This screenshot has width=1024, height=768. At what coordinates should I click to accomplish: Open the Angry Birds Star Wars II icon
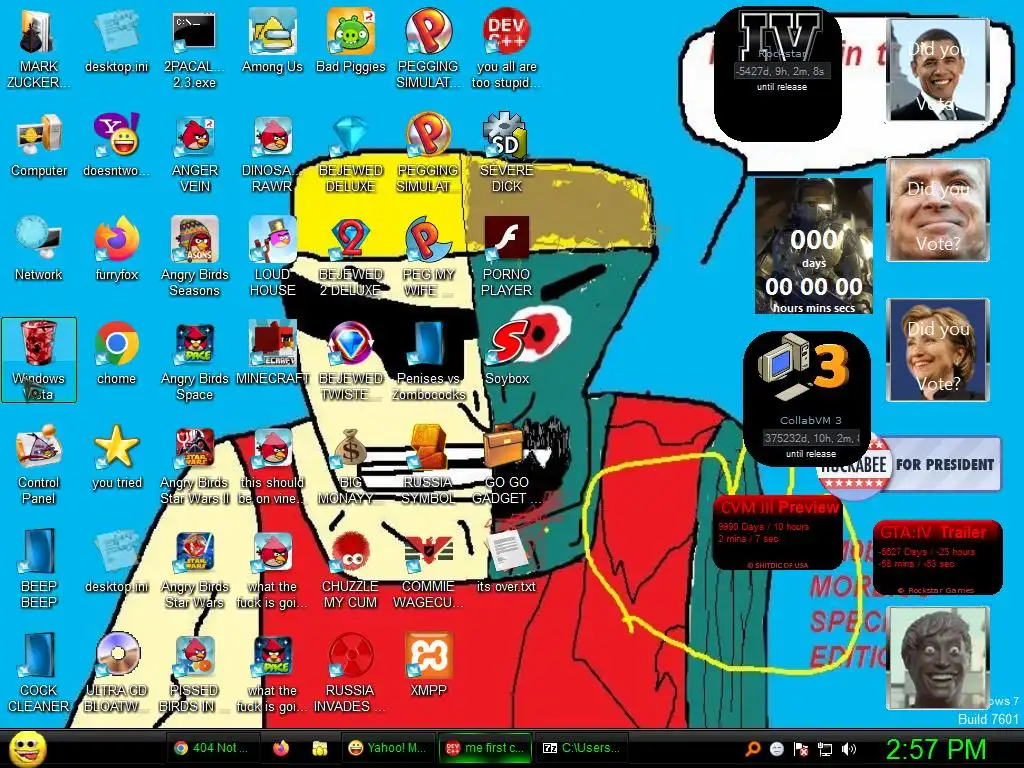coord(195,465)
